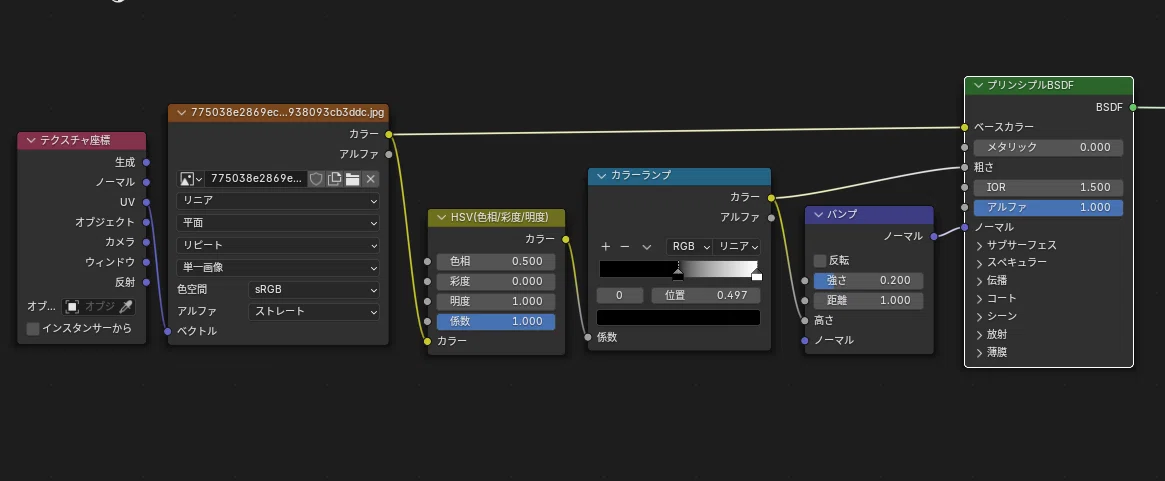Screen dimensions: 1165x481
Task: Collapse the HSV(色相/彩度/明度) node
Action: click(441, 217)
